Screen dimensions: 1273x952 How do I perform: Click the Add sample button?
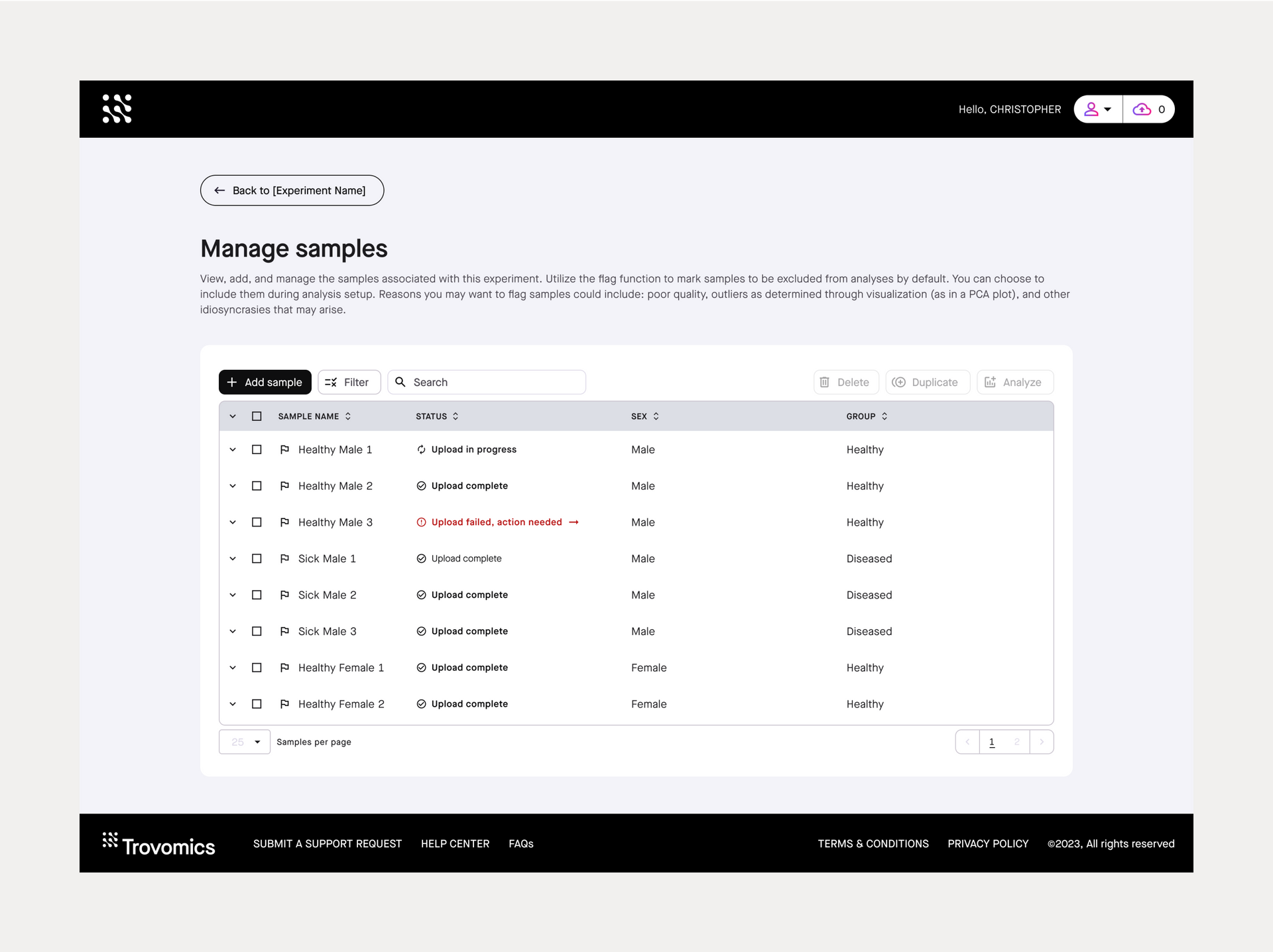(265, 382)
